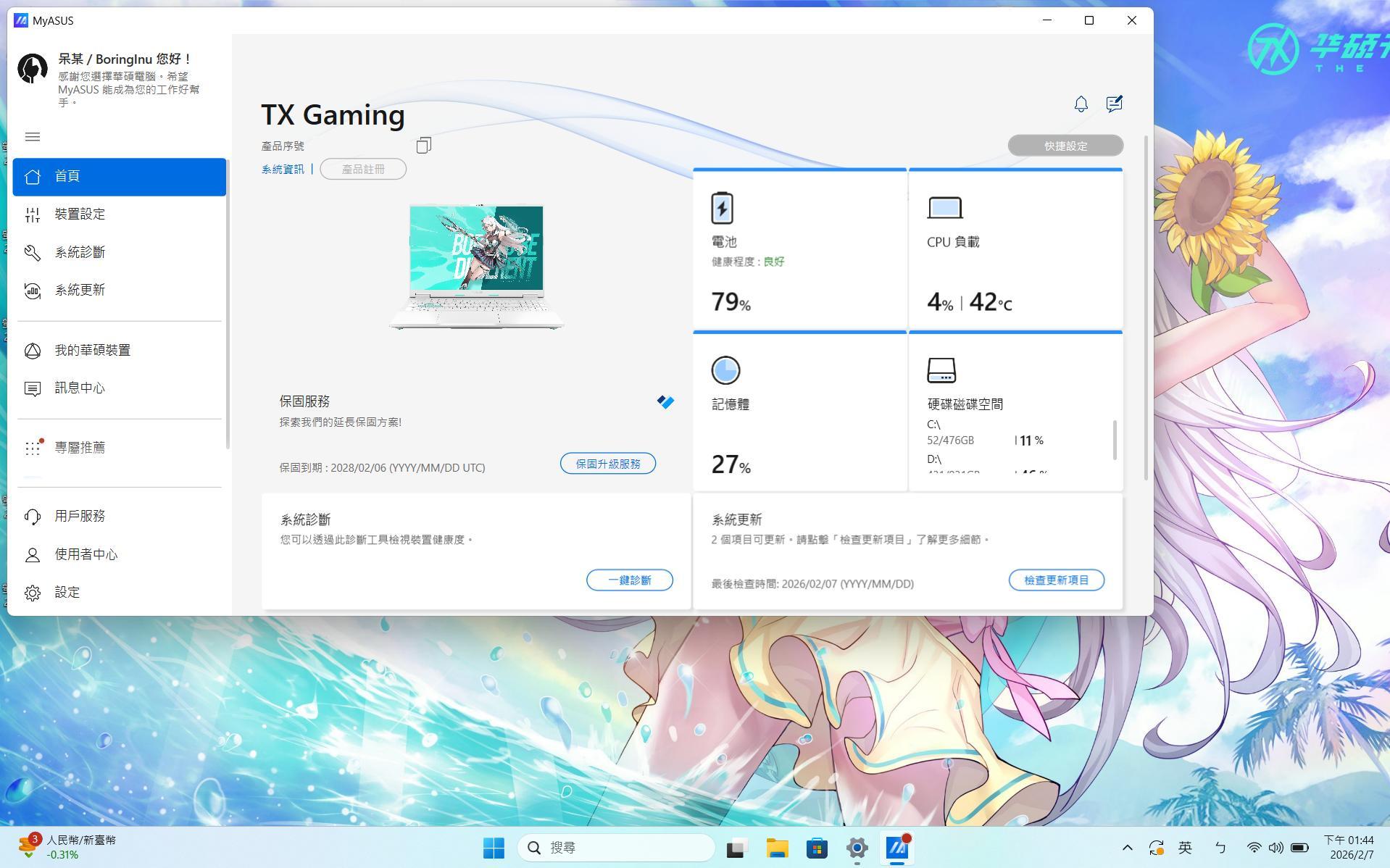Click the CPU load laptop icon

tap(945, 208)
